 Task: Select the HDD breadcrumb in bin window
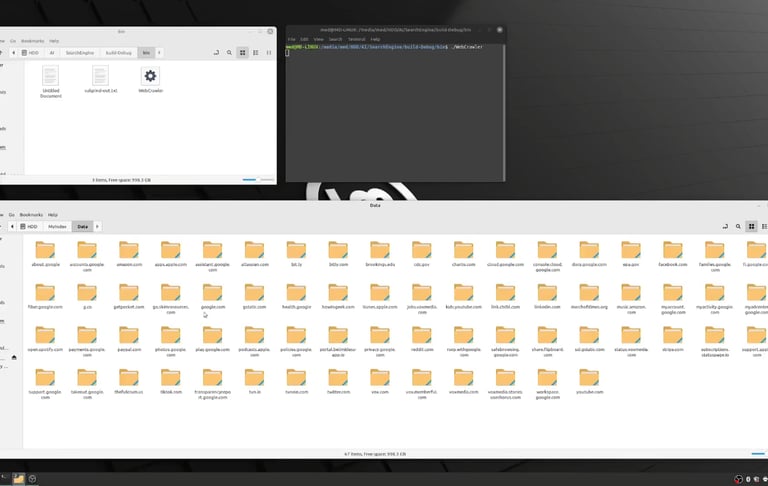[30, 52]
